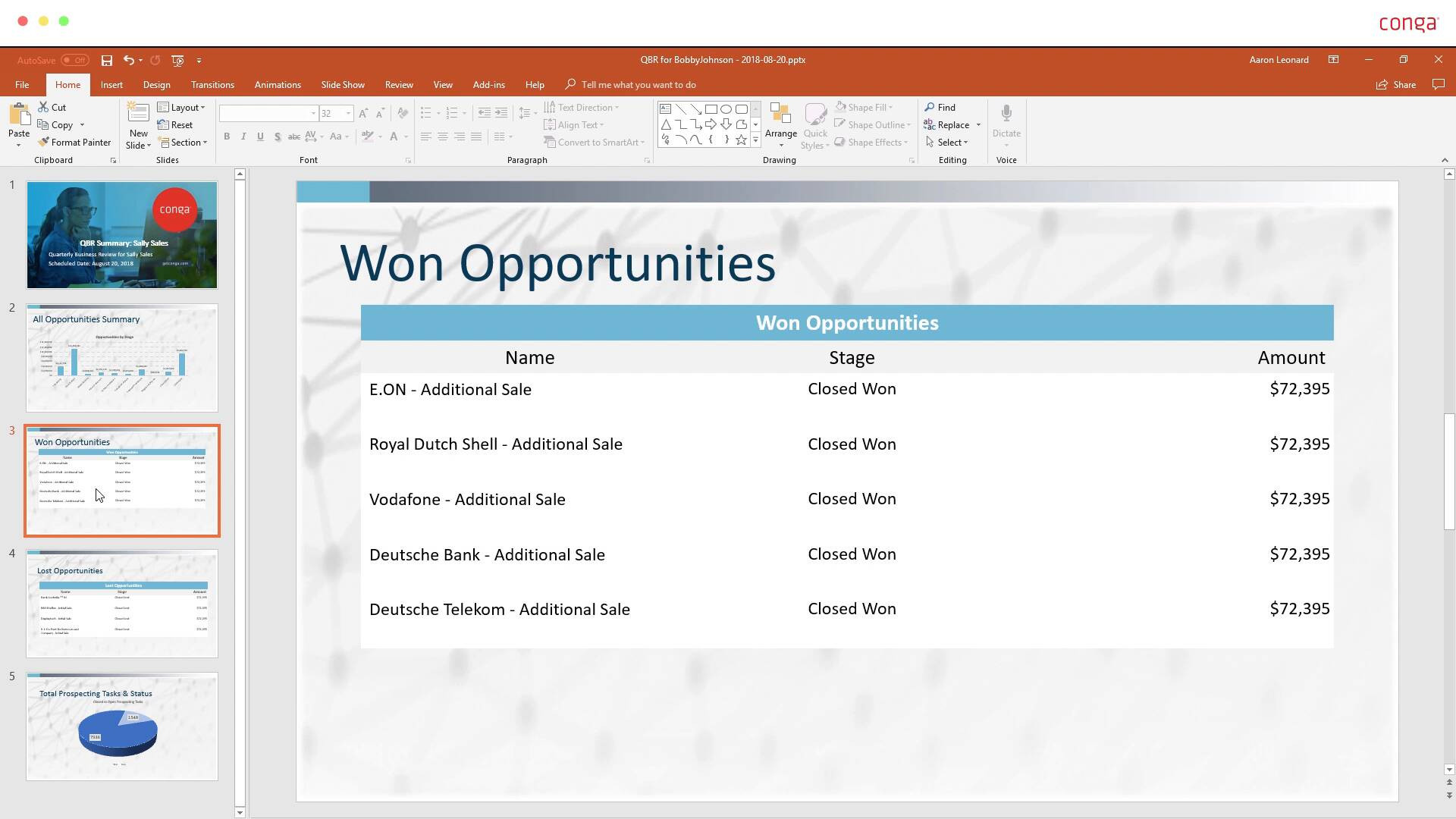Open the font size dropdown
The height and width of the screenshot is (819, 1456).
coord(348,114)
